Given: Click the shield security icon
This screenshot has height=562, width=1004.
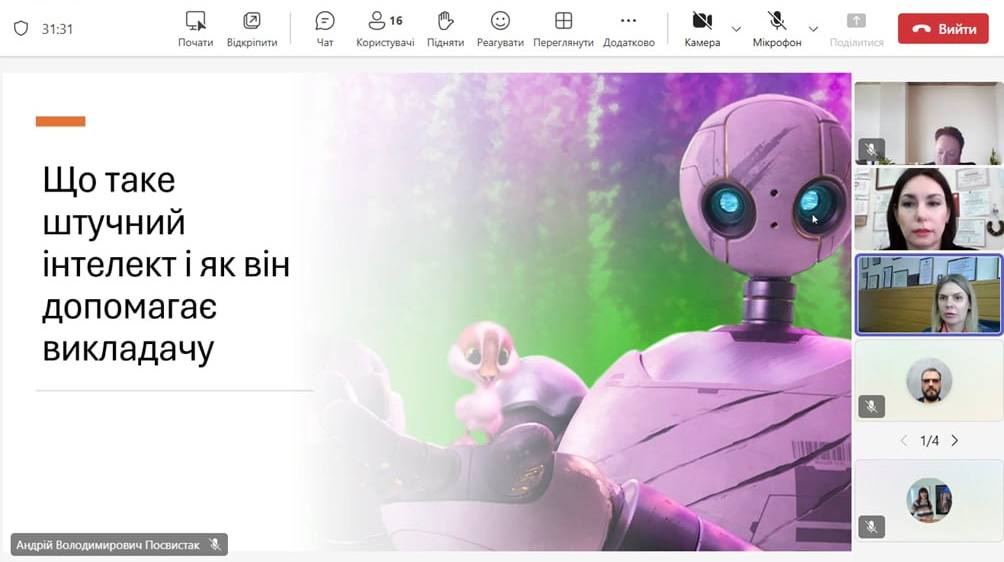Looking at the screenshot, I should (x=21, y=29).
